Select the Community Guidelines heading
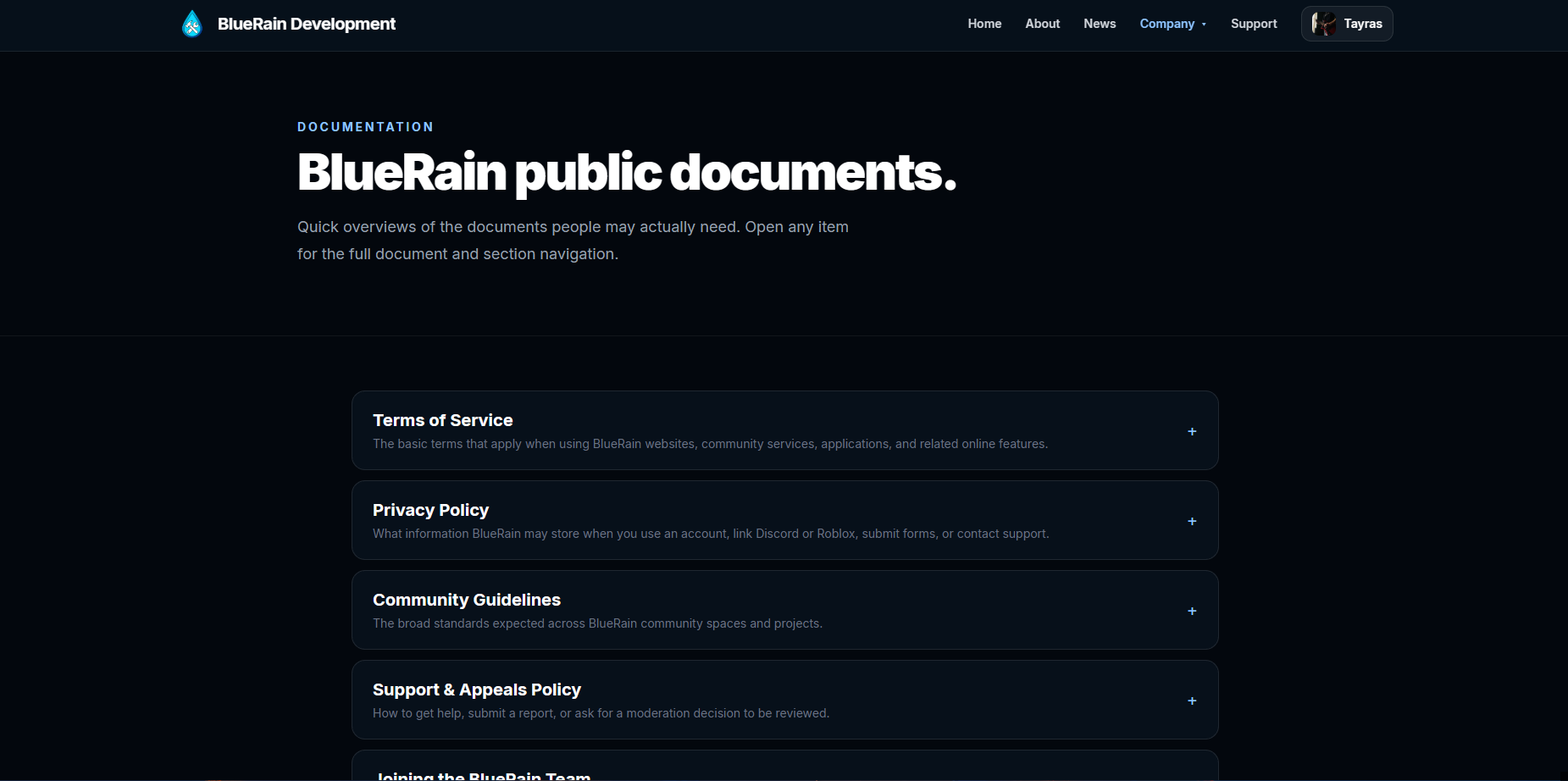The image size is (1568, 781). coord(467,600)
